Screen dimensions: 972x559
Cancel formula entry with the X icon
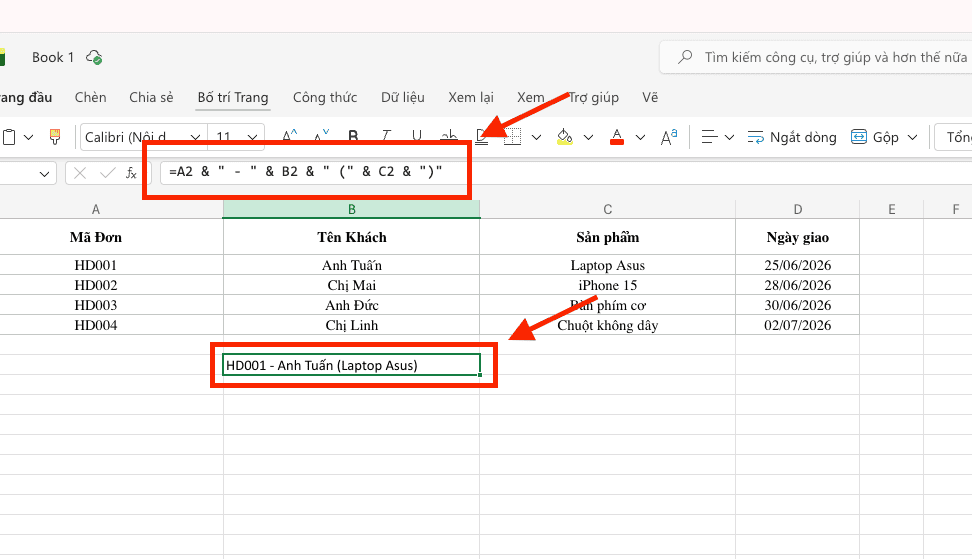80,173
